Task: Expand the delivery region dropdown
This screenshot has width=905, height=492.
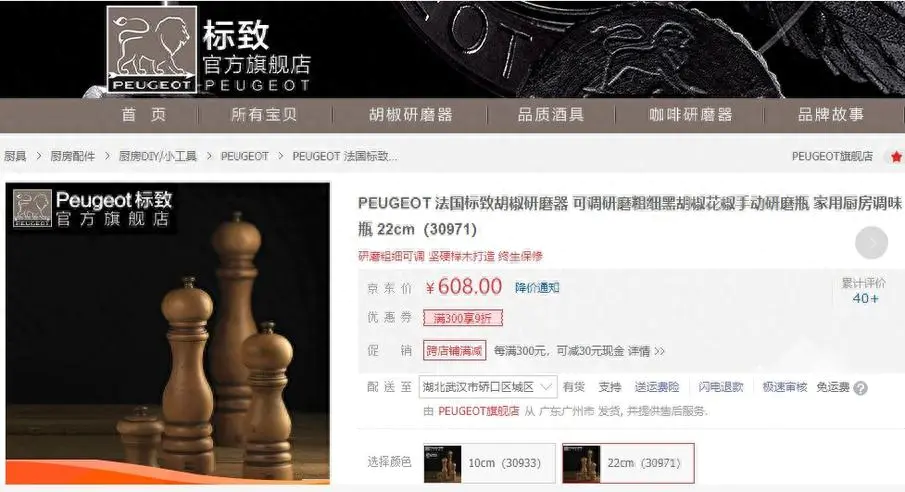Action: [488, 387]
